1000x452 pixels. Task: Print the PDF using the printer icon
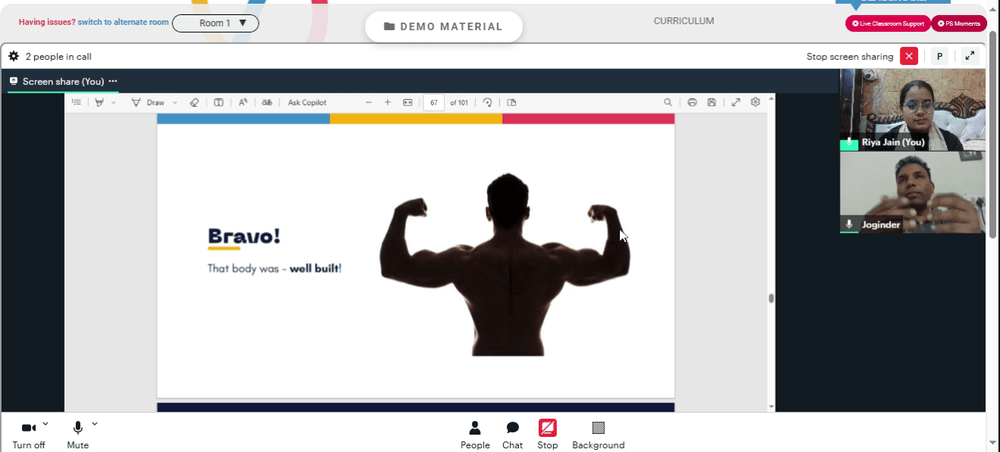pyautogui.click(x=692, y=102)
